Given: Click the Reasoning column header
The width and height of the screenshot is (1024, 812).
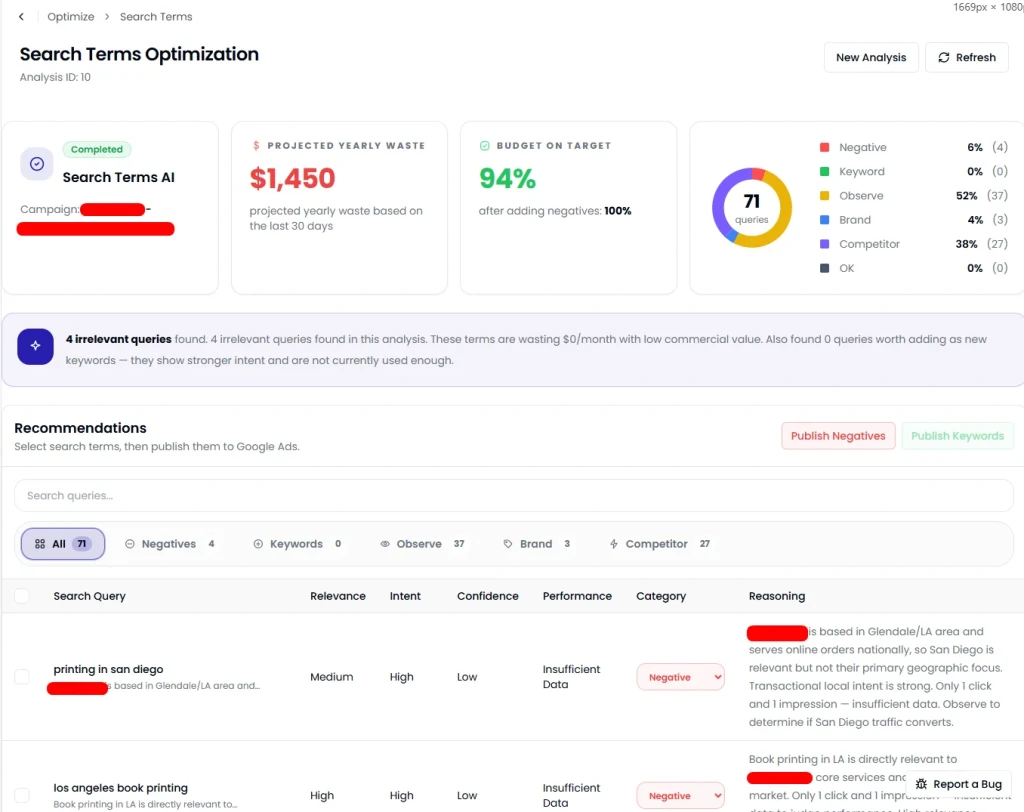Looking at the screenshot, I should point(776,596).
